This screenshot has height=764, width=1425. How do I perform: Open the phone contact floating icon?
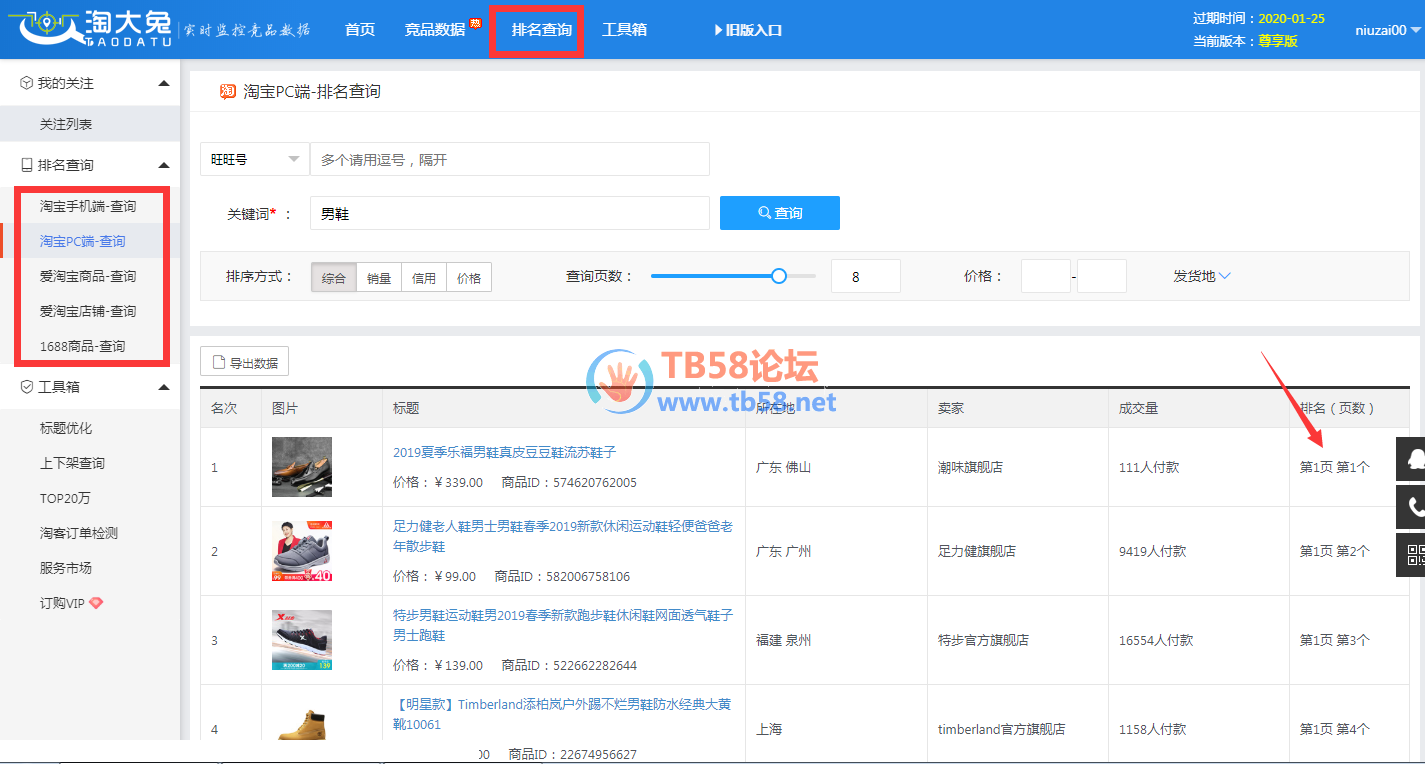(x=1411, y=507)
